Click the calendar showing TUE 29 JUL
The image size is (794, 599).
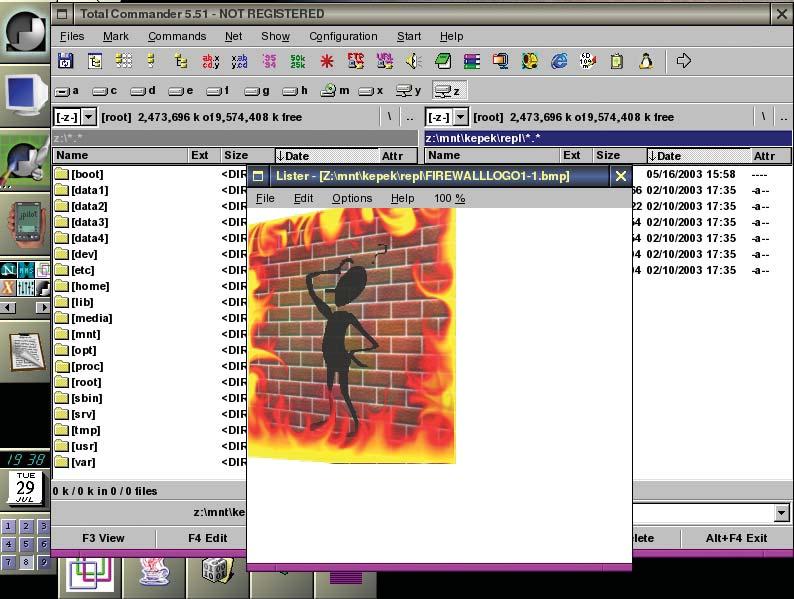(25, 488)
